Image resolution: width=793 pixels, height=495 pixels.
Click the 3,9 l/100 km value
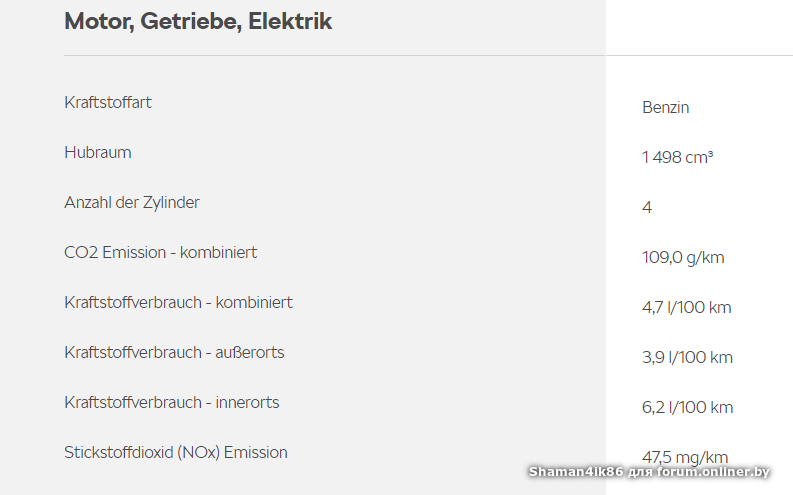pyautogui.click(x=687, y=358)
